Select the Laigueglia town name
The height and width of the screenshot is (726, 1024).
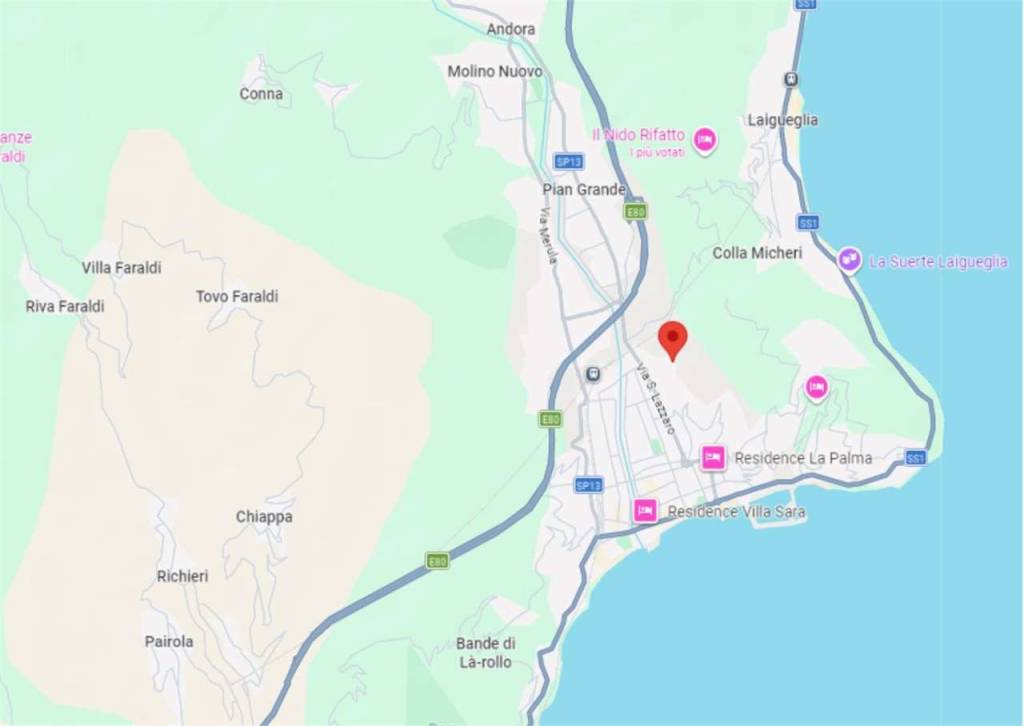pyautogui.click(x=782, y=120)
